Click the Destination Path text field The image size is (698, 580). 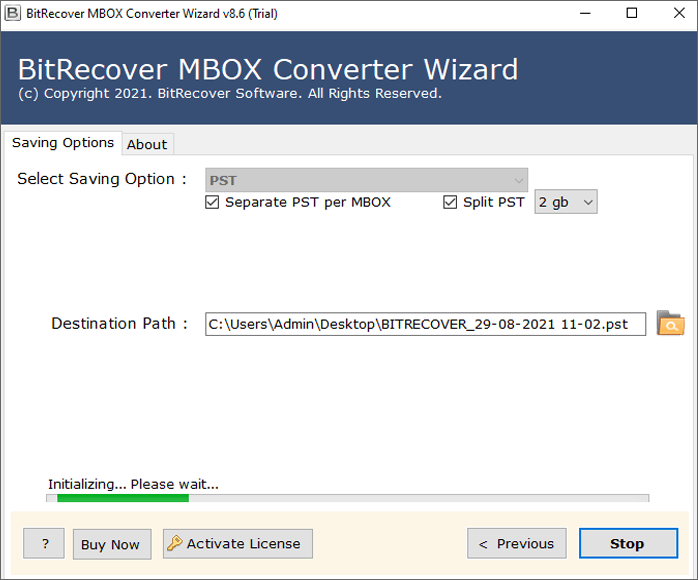coord(425,324)
